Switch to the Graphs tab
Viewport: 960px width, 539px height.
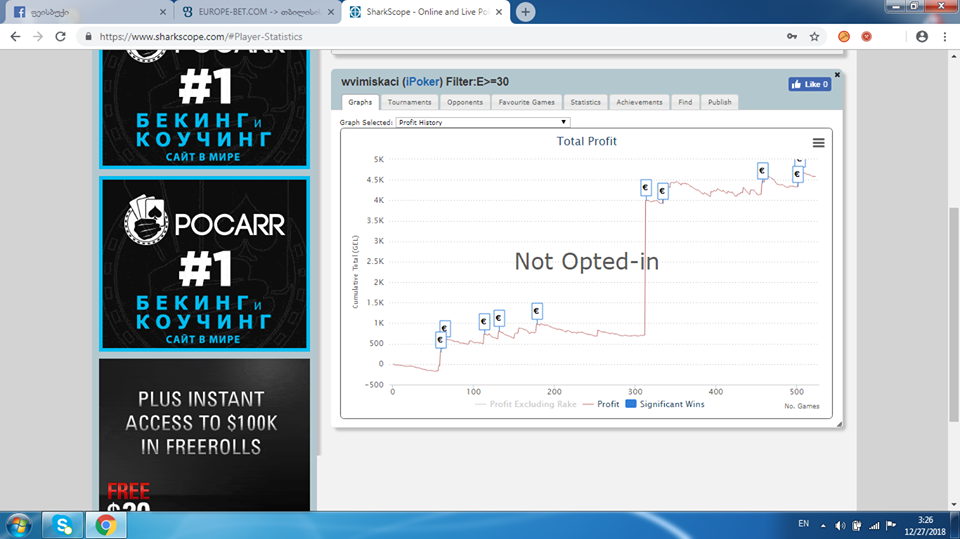tap(360, 102)
